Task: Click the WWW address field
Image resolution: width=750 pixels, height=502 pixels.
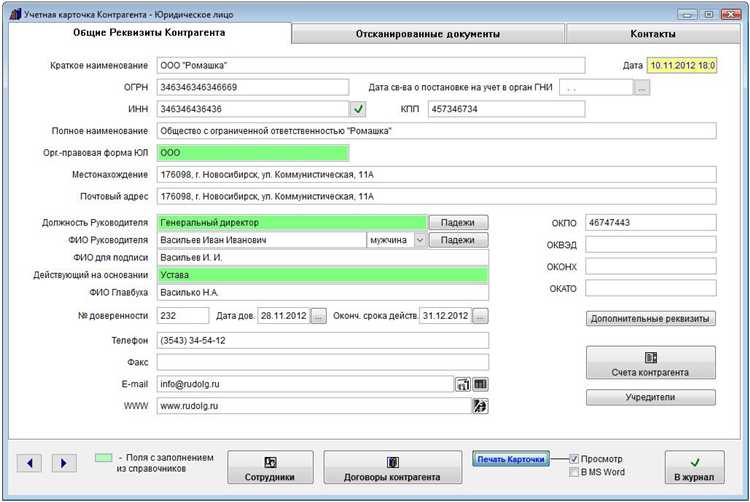Action: click(x=314, y=406)
